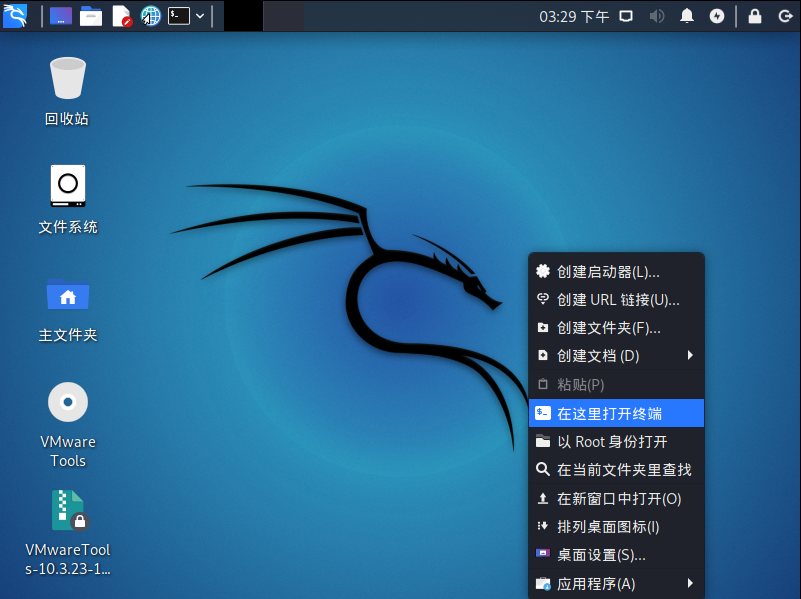Open the web browser globe icon
Image resolution: width=801 pixels, height=599 pixels.
click(151, 16)
